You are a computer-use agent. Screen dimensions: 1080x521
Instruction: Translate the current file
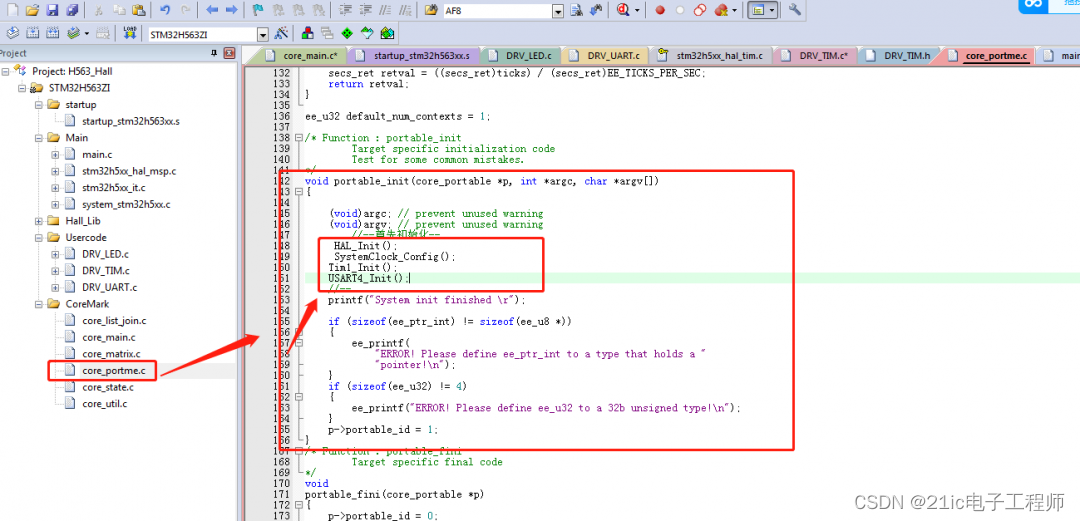pos(12,33)
